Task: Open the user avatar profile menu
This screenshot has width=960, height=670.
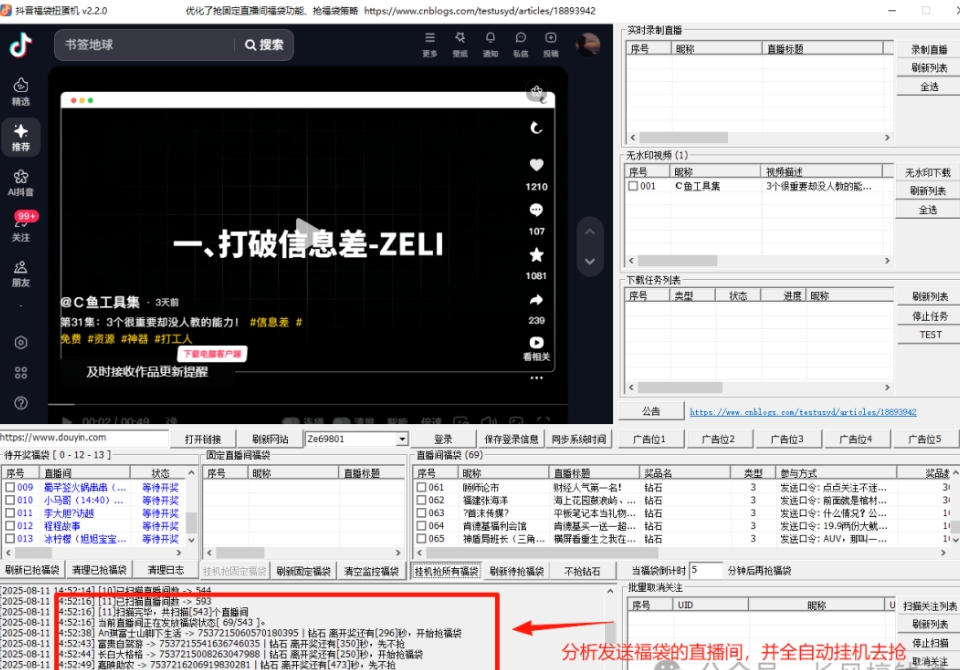Action: (588, 44)
